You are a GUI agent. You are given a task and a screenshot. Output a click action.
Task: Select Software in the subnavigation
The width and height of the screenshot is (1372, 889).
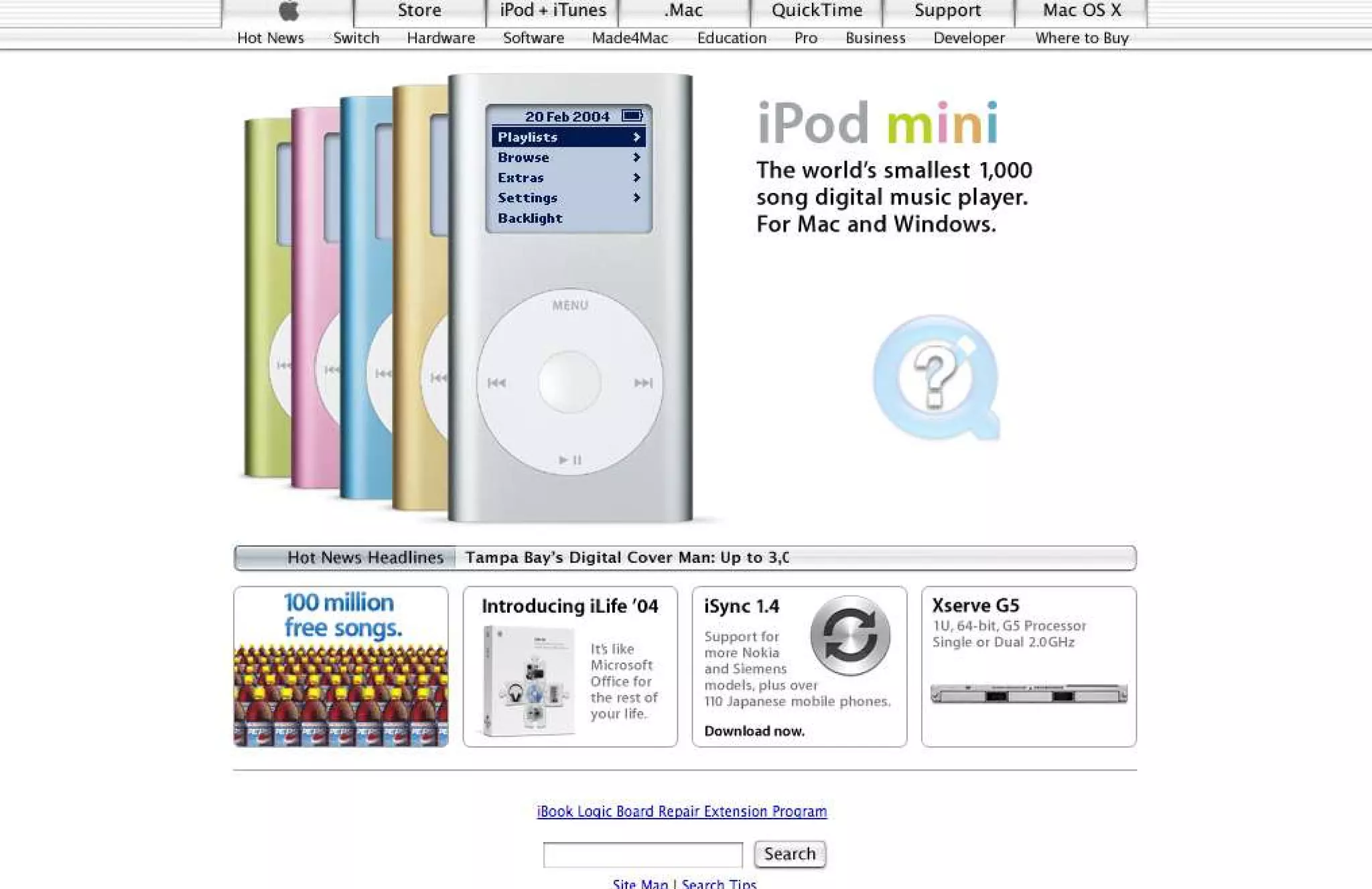click(x=533, y=38)
